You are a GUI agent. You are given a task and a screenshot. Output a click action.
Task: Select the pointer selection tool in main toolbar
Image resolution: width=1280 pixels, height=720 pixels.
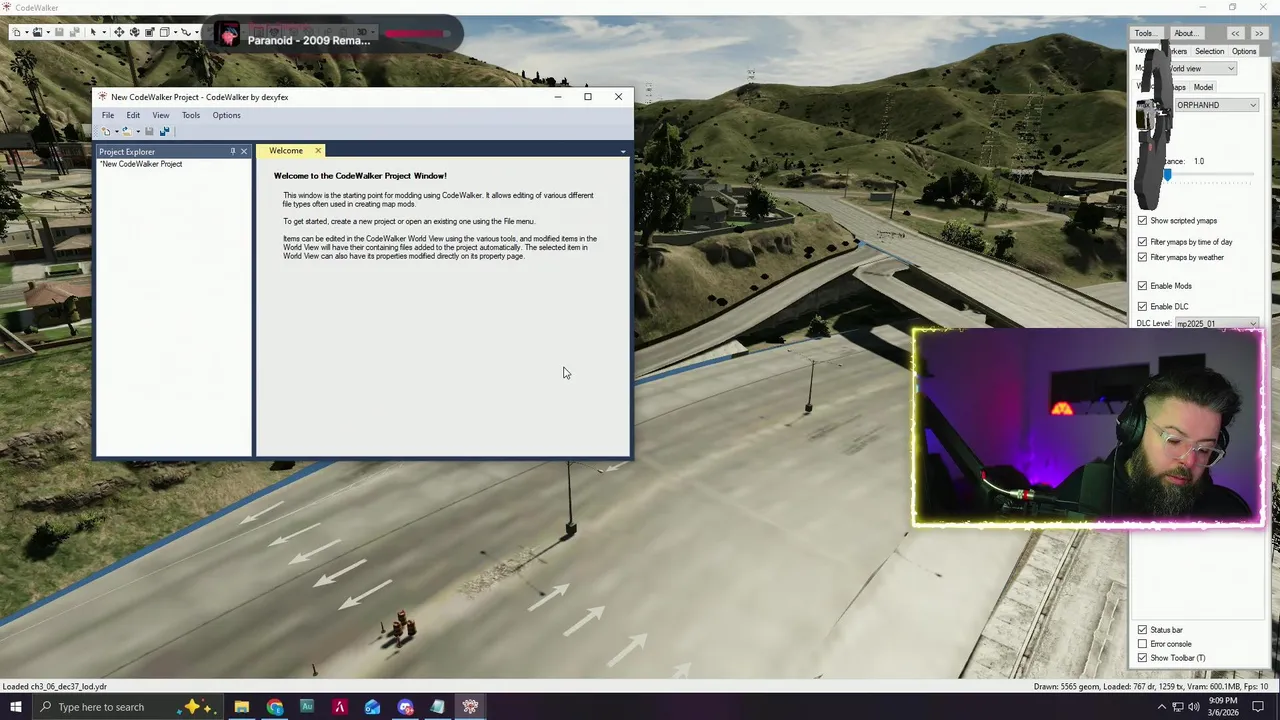pos(93,32)
